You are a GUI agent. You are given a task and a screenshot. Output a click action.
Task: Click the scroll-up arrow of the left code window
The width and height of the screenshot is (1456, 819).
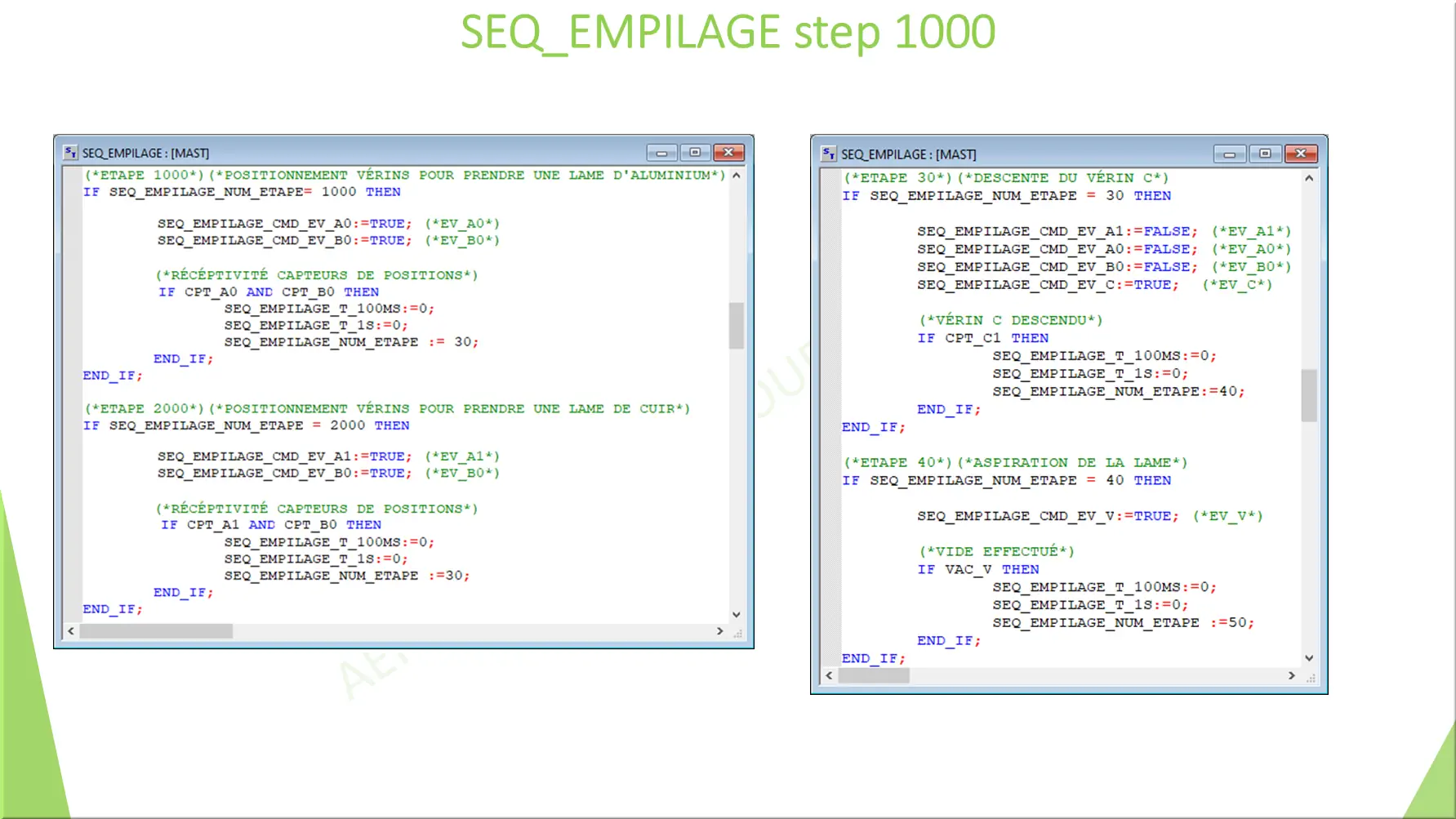pos(737,173)
